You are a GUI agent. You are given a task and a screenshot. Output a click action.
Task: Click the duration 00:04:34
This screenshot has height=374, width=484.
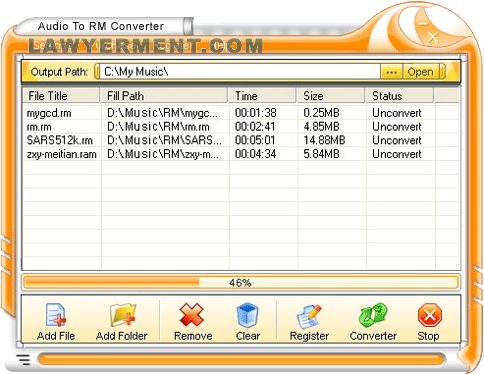click(255, 154)
